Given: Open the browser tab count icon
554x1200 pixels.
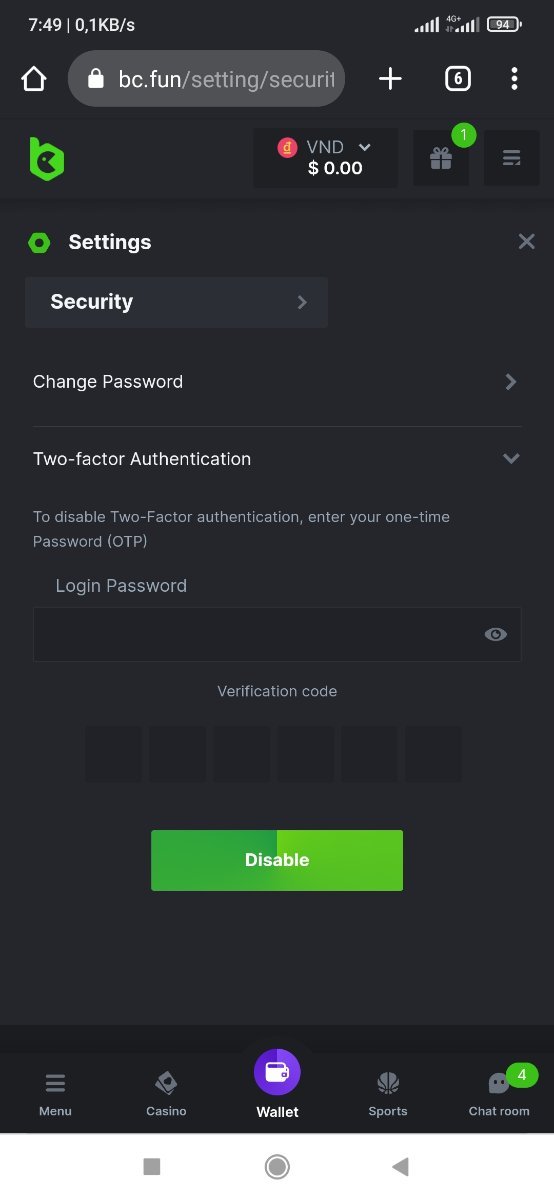Looking at the screenshot, I should (457, 79).
